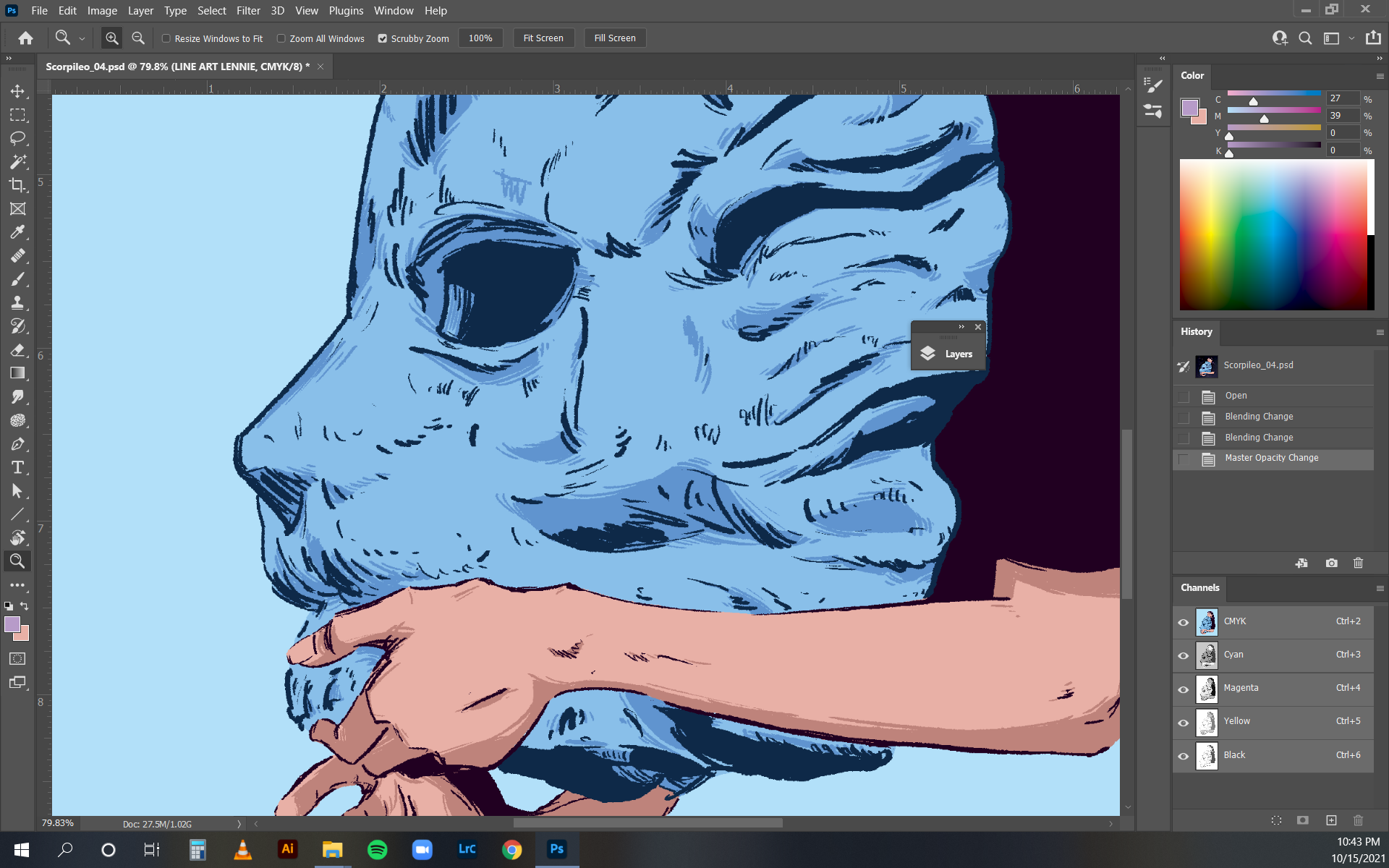Click the Zoom In mode icon

click(111, 38)
